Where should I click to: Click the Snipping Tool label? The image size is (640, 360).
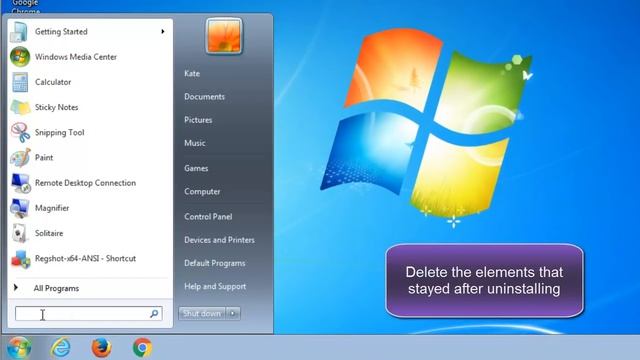coord(60,132)
